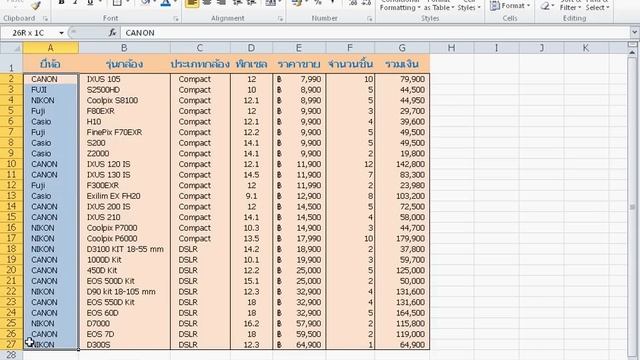Click the model cell D7000
640x360 pixels.
[x=124, y=323]
